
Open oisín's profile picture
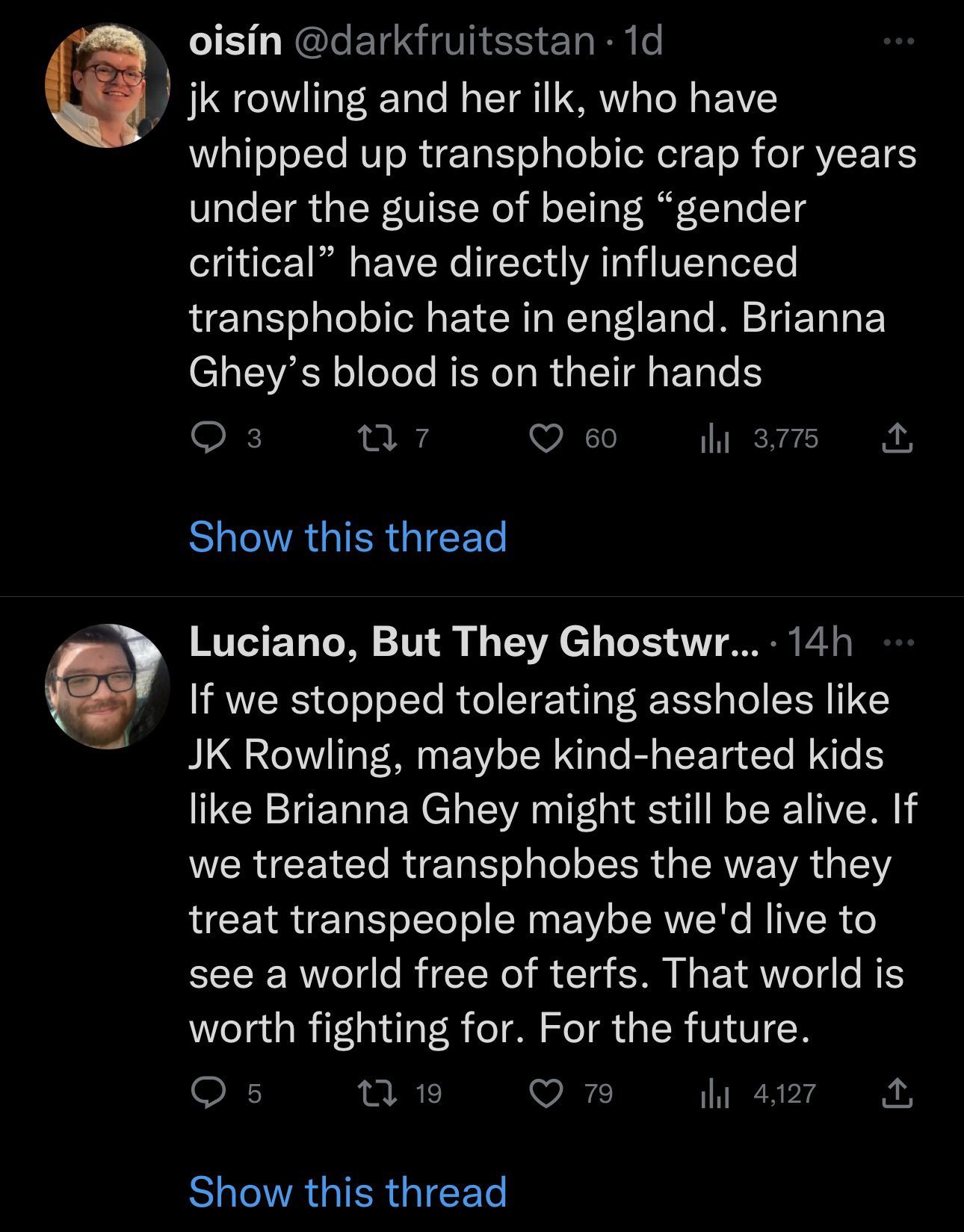pos(108,85)
